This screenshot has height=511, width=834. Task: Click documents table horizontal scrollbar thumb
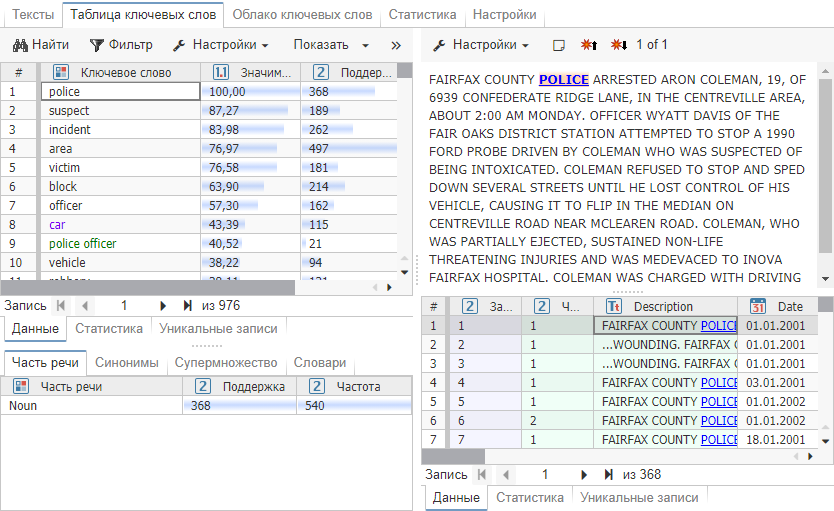coord(453,456)
